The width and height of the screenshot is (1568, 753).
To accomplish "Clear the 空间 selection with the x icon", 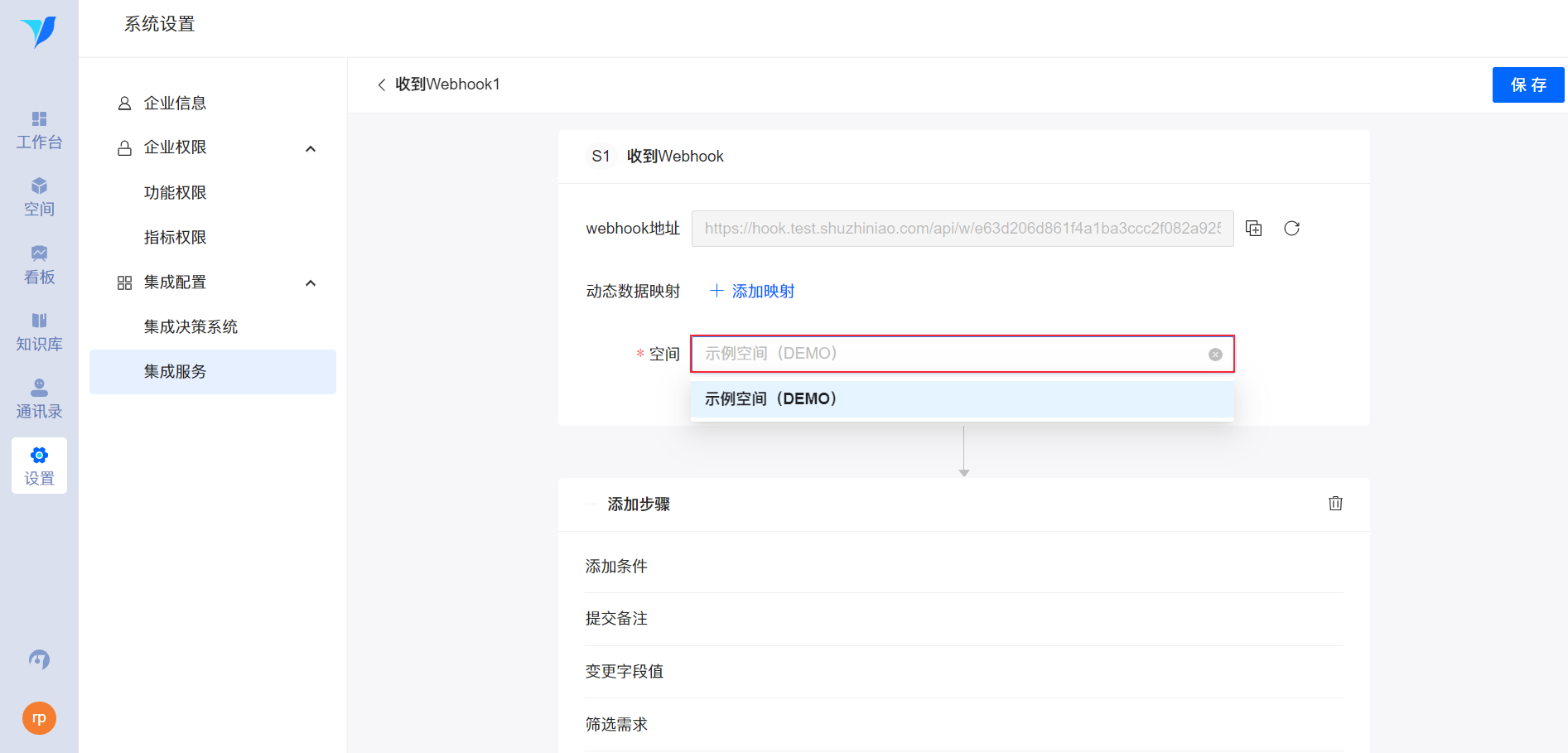I will pos(1215,355).
